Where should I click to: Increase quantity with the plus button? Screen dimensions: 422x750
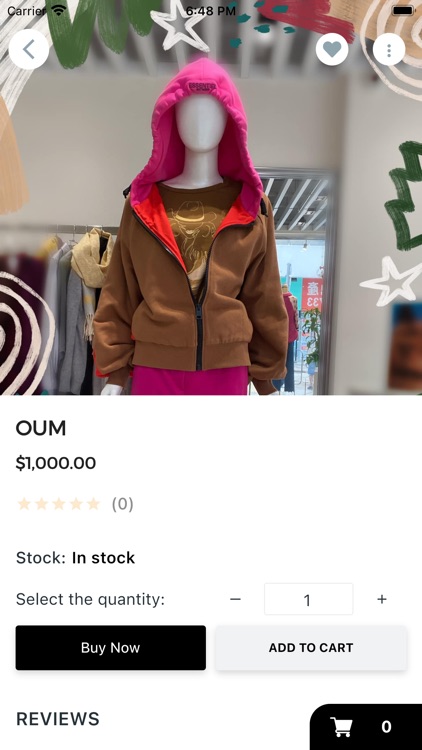tap(382, 599)
